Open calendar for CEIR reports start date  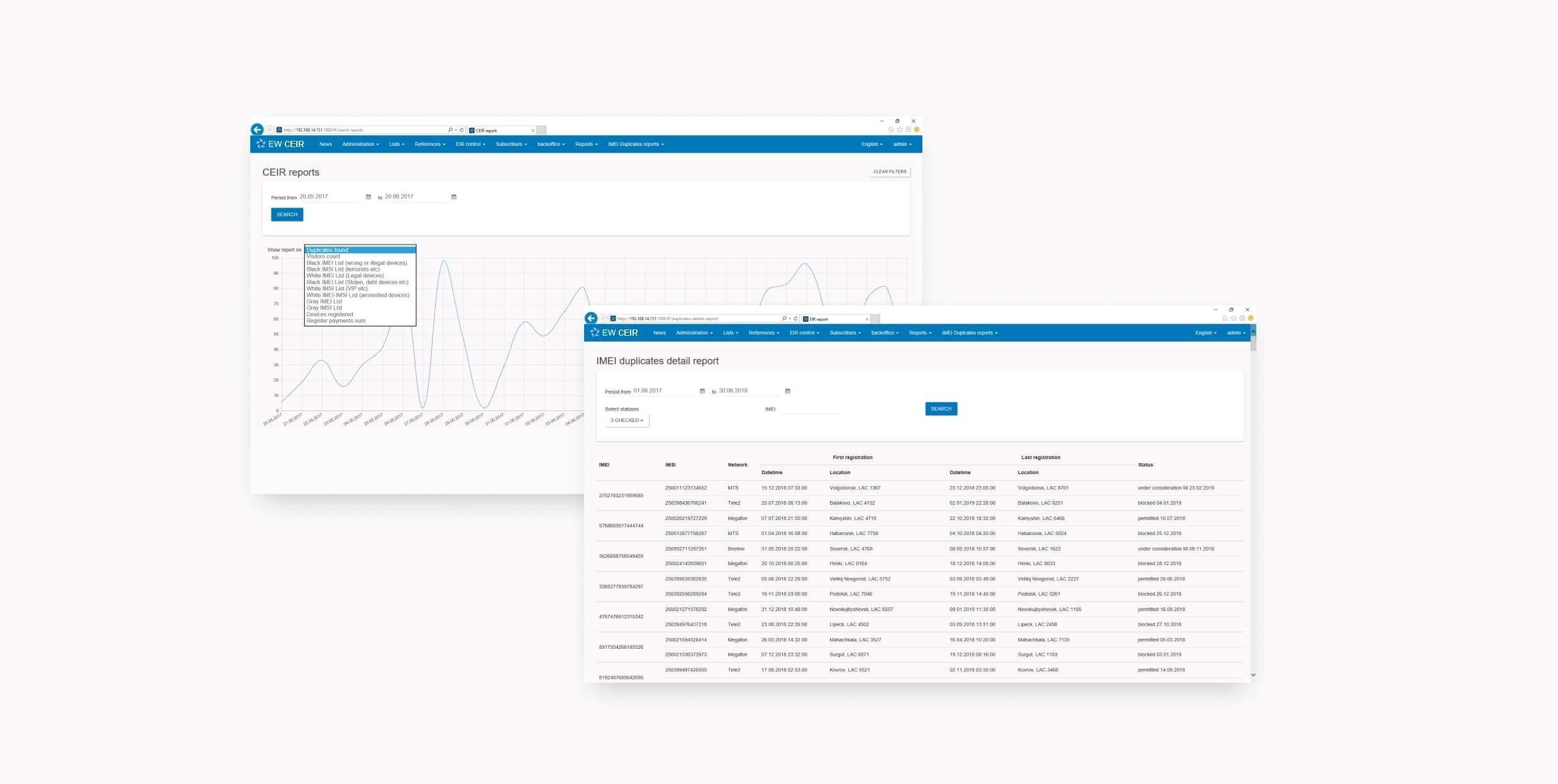pos(368,197)
